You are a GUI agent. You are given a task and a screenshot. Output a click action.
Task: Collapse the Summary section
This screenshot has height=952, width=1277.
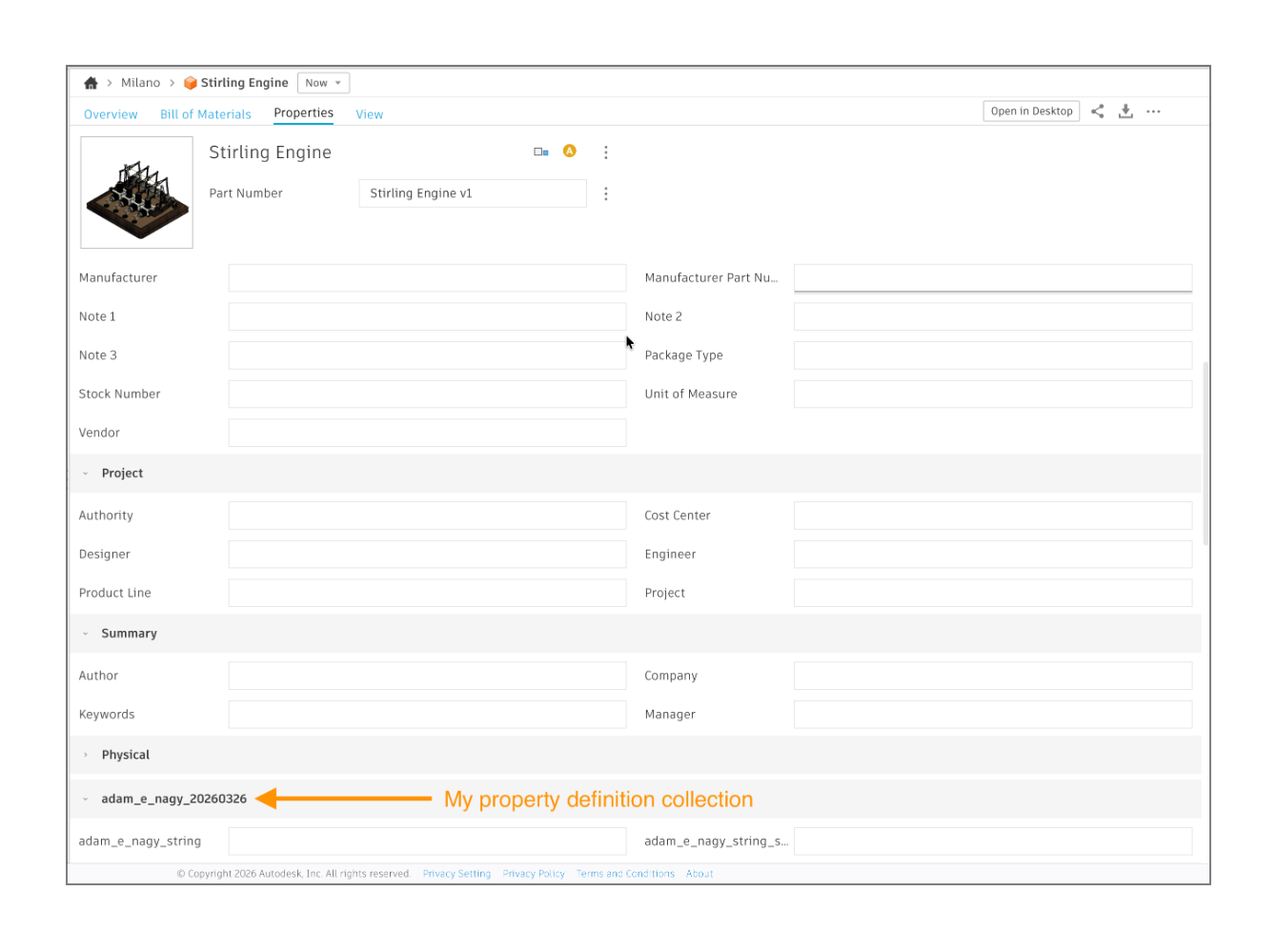tap(86, 634)
